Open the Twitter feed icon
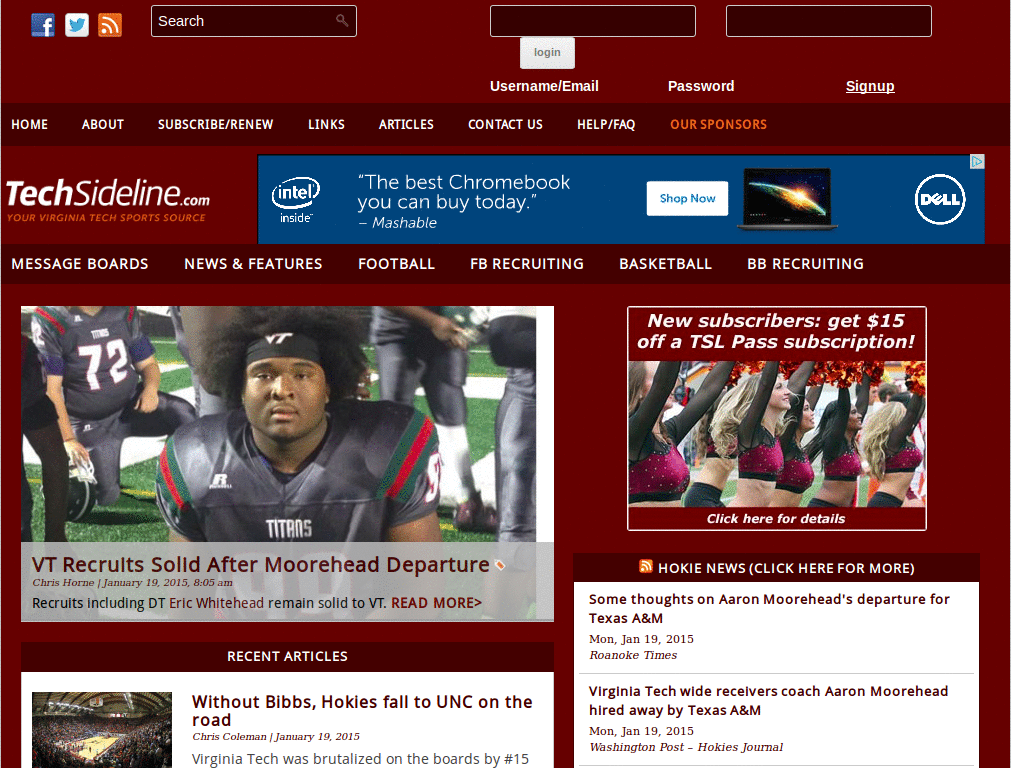Image resolution: width=1024 pixels, height=768 pixels. [x=77, y=25]
